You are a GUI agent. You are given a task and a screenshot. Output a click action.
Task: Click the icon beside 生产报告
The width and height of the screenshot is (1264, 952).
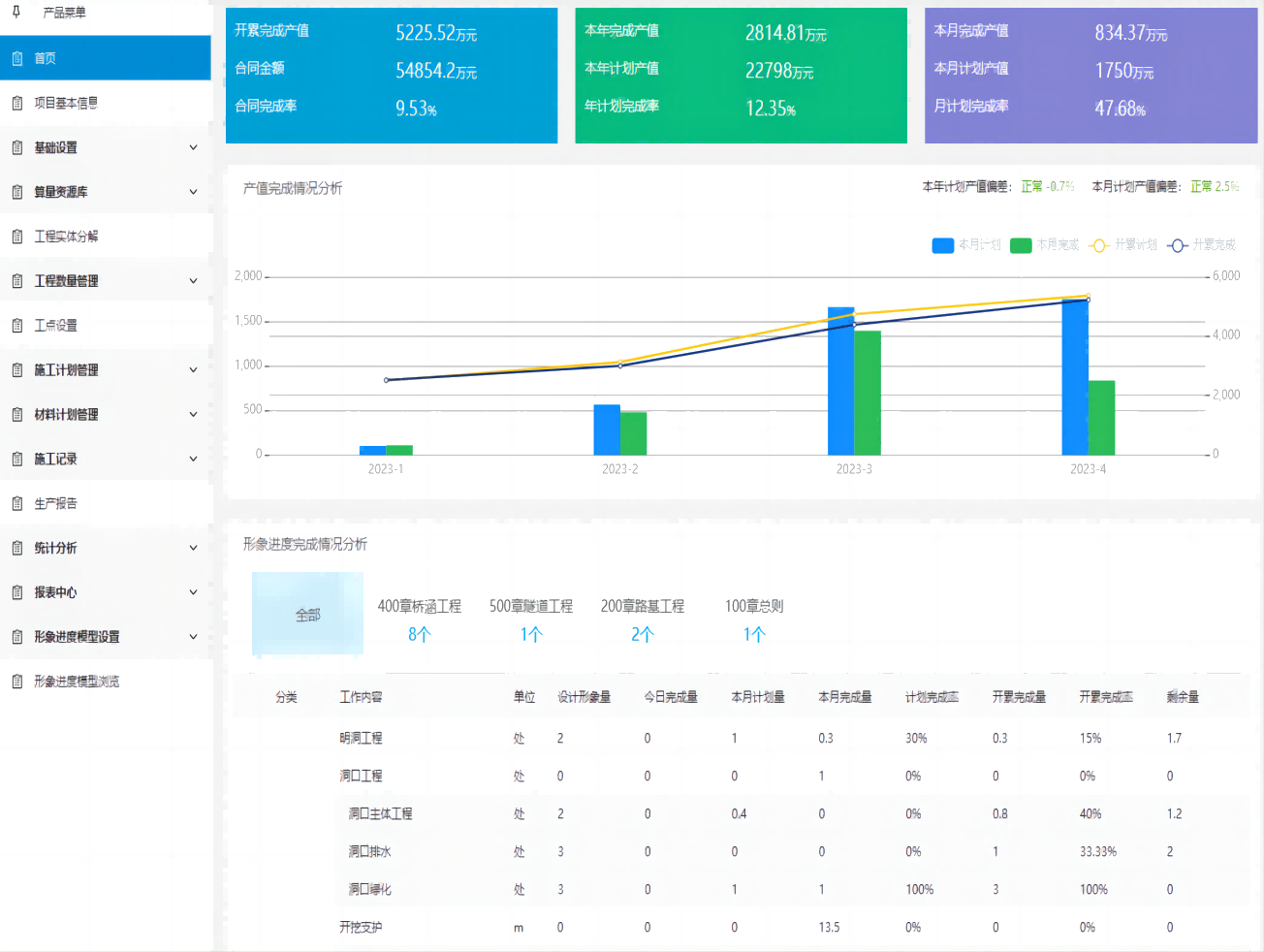(17, 503)
